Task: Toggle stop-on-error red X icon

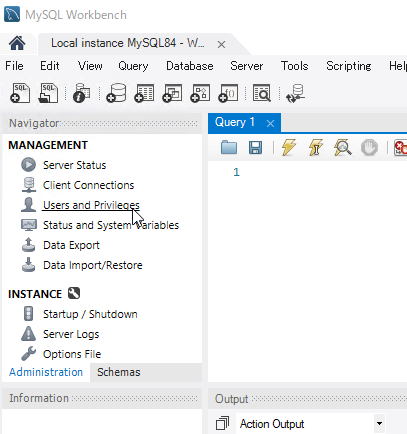Action: pos(400,148)
